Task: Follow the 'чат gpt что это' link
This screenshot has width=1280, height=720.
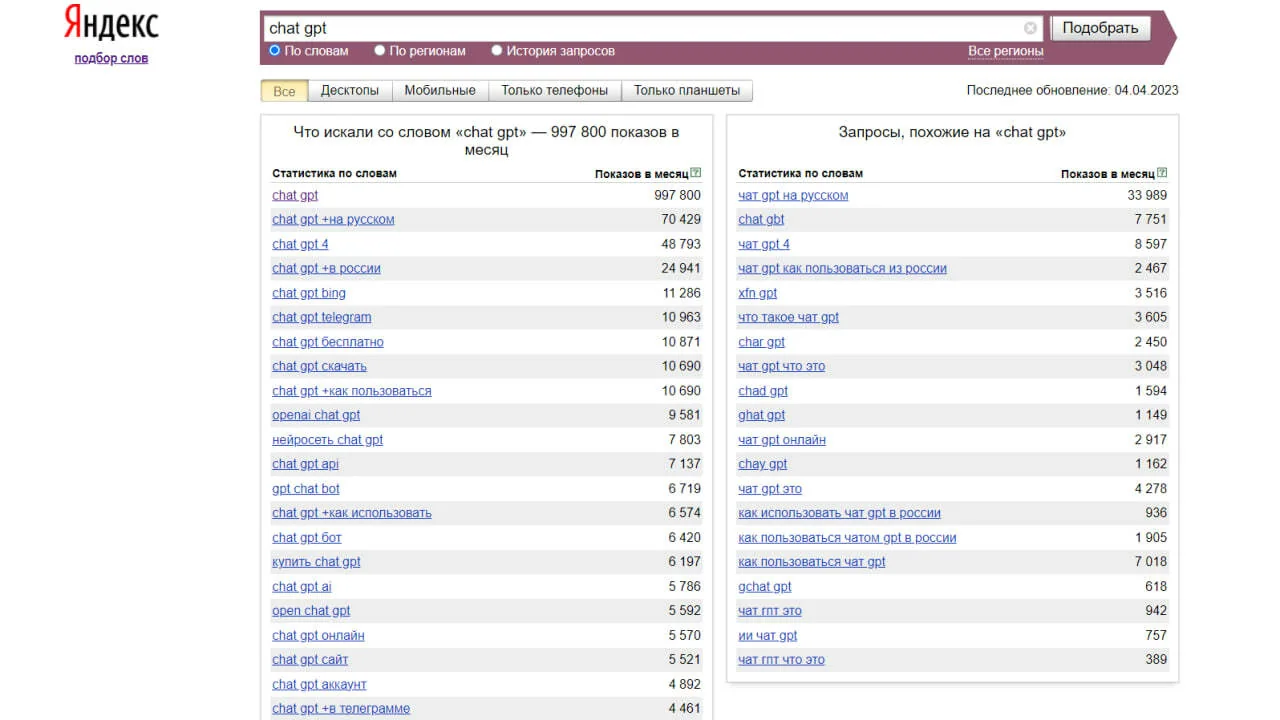Action: pos(782,366)
